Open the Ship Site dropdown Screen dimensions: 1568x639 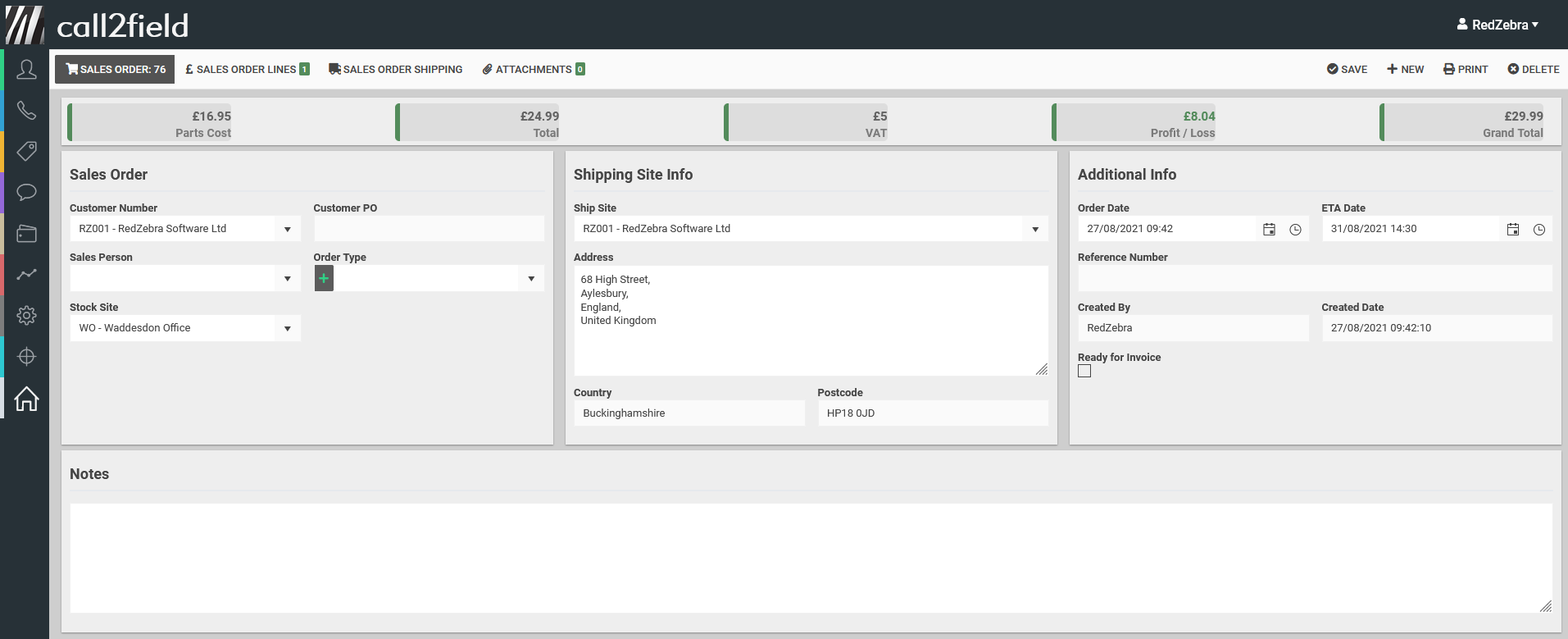(x=1034, y=230)
